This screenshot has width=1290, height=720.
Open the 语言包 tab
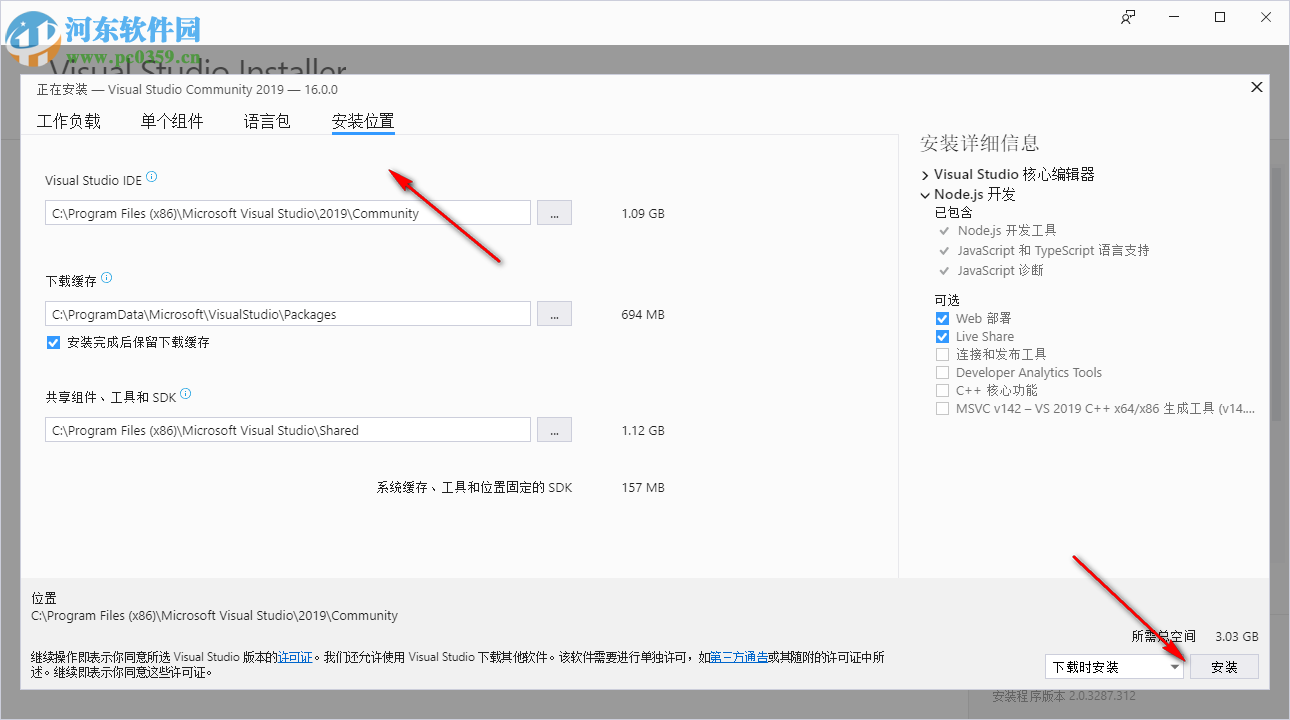(x=266, y=120)
